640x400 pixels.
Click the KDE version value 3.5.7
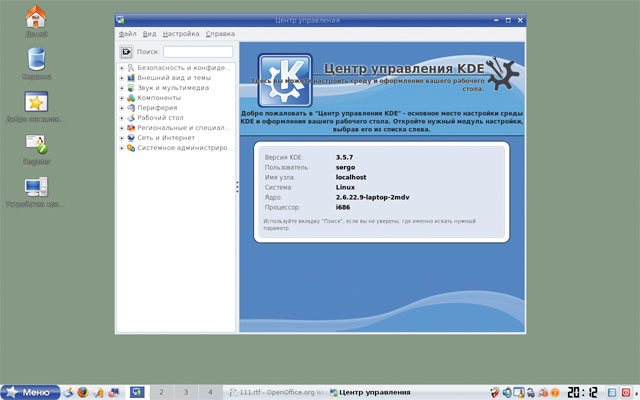click(x=344, y=157)
